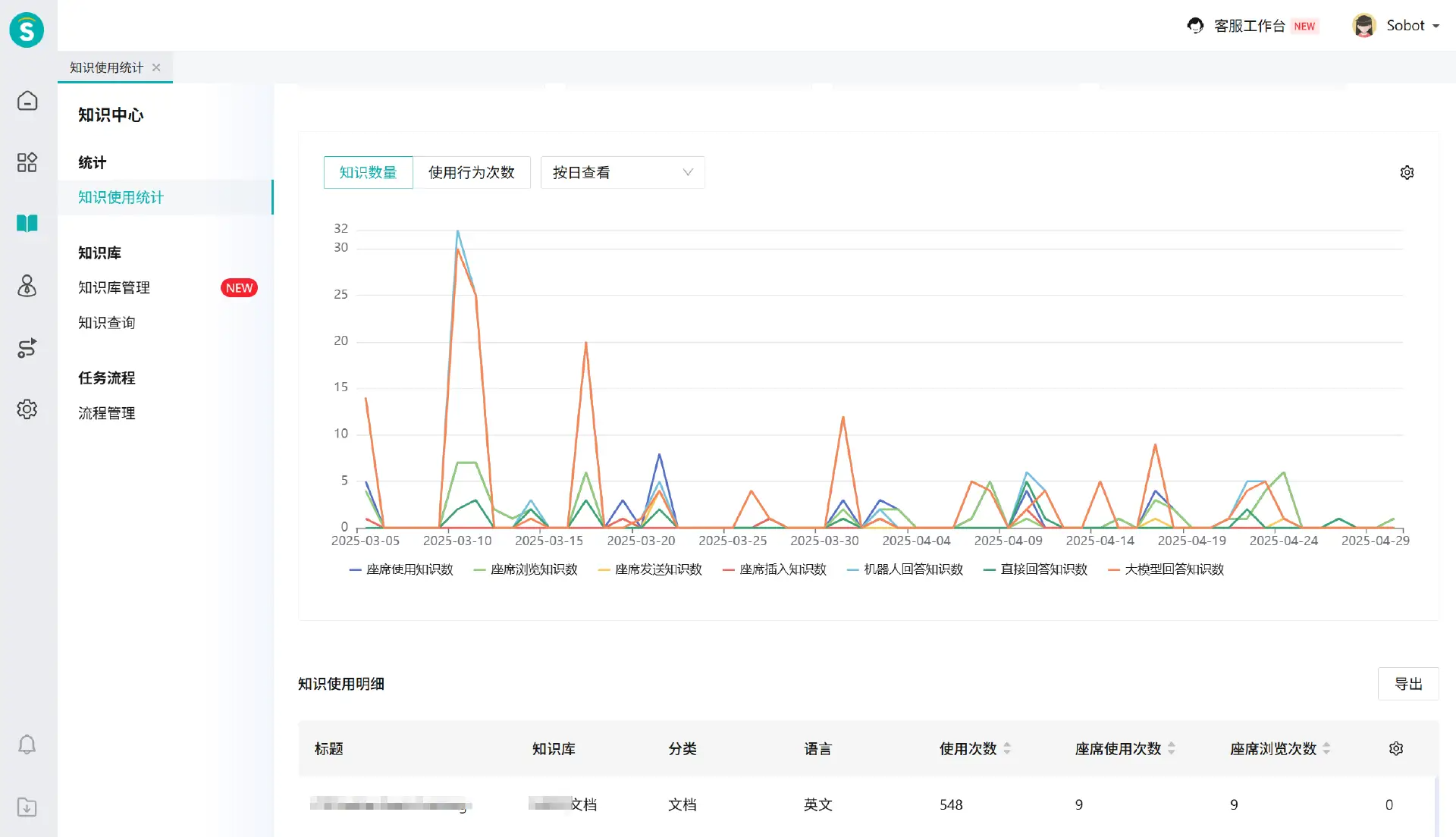Click the 2025-04-04 x-axis label
The width and height of the screenshot is (1456, 837).
click(916, 541)
